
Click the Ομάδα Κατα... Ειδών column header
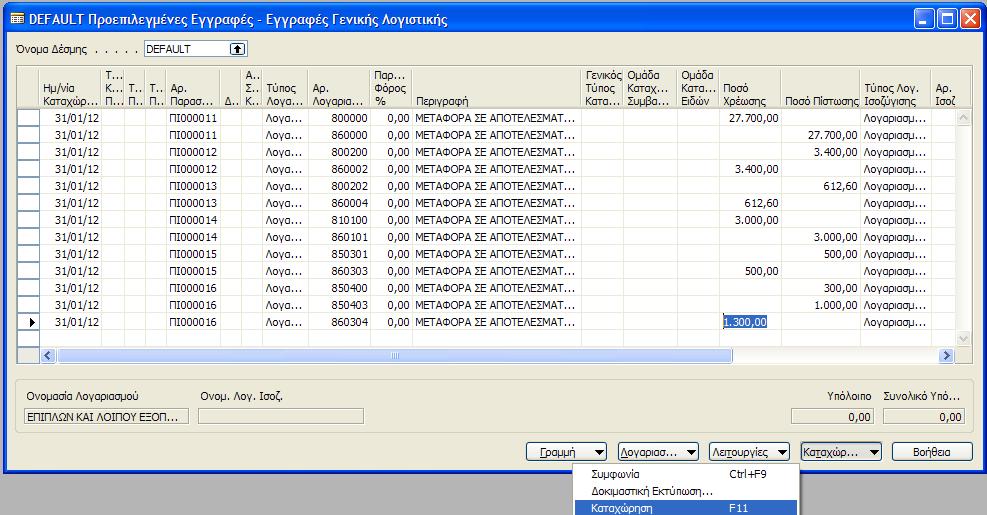coord(698,88)
